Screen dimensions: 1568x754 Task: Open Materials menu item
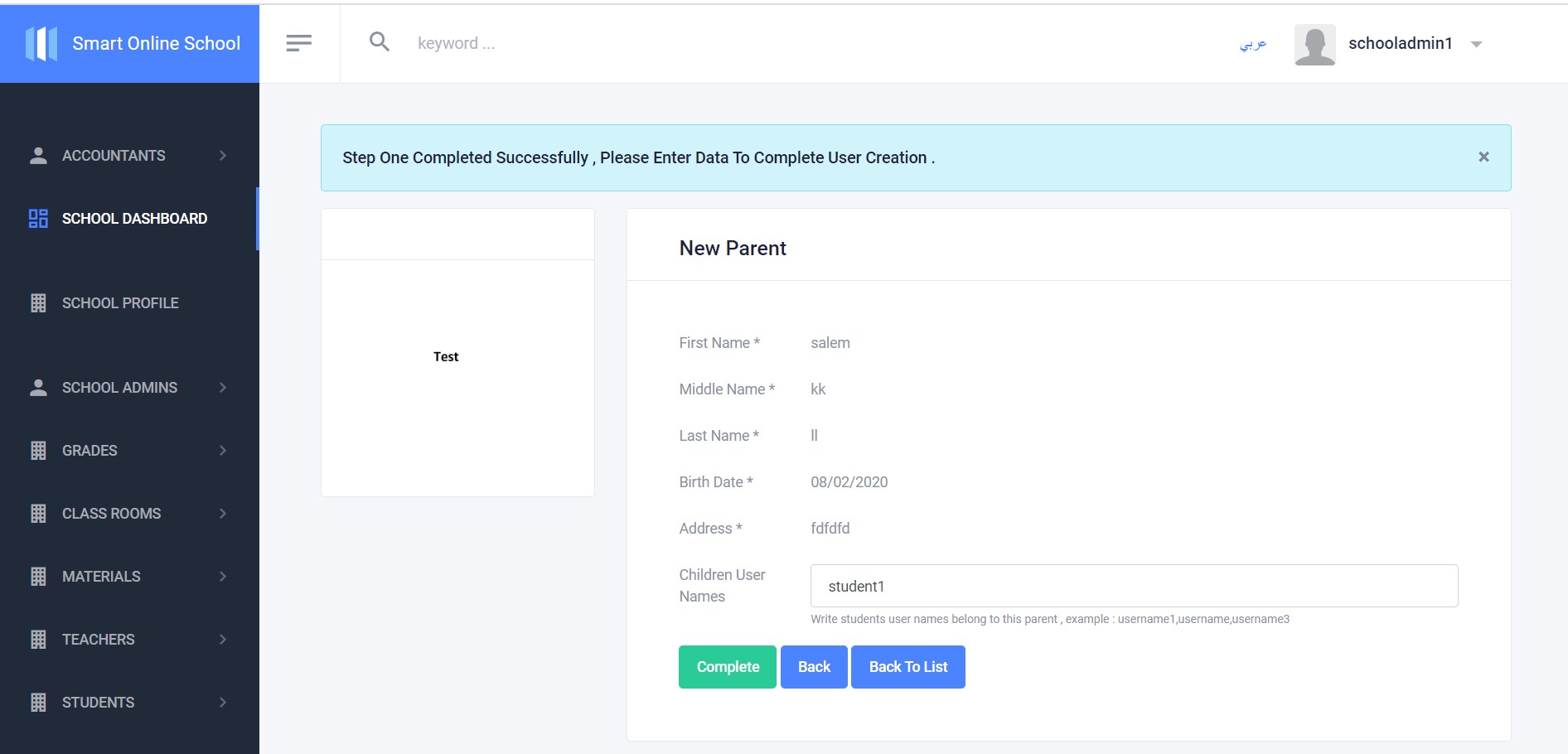click(x=101, y=577)
